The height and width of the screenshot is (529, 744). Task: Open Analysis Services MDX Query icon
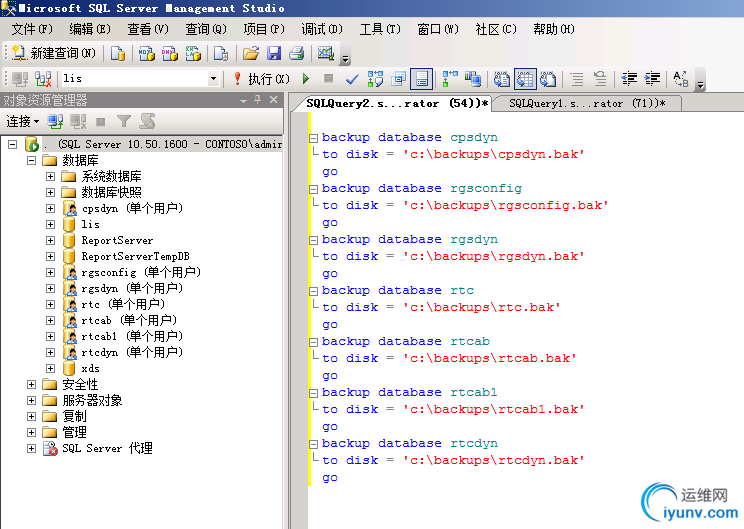click(x=147, y=53)
